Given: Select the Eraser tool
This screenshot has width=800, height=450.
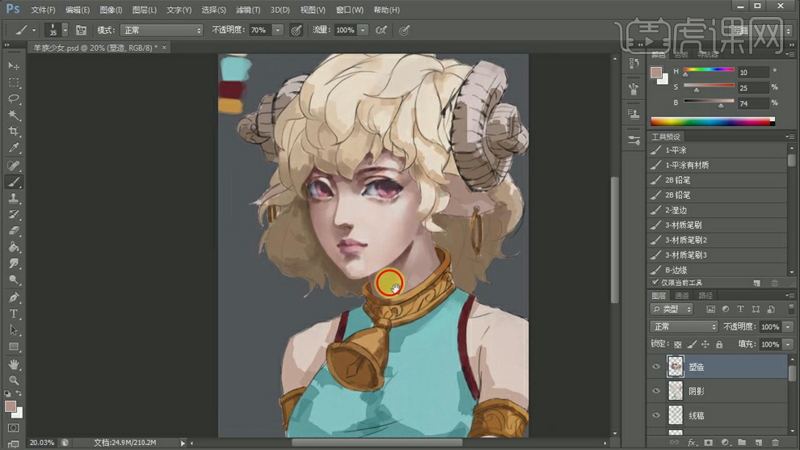Looking at the screenshot, I should tap(14, 231).
